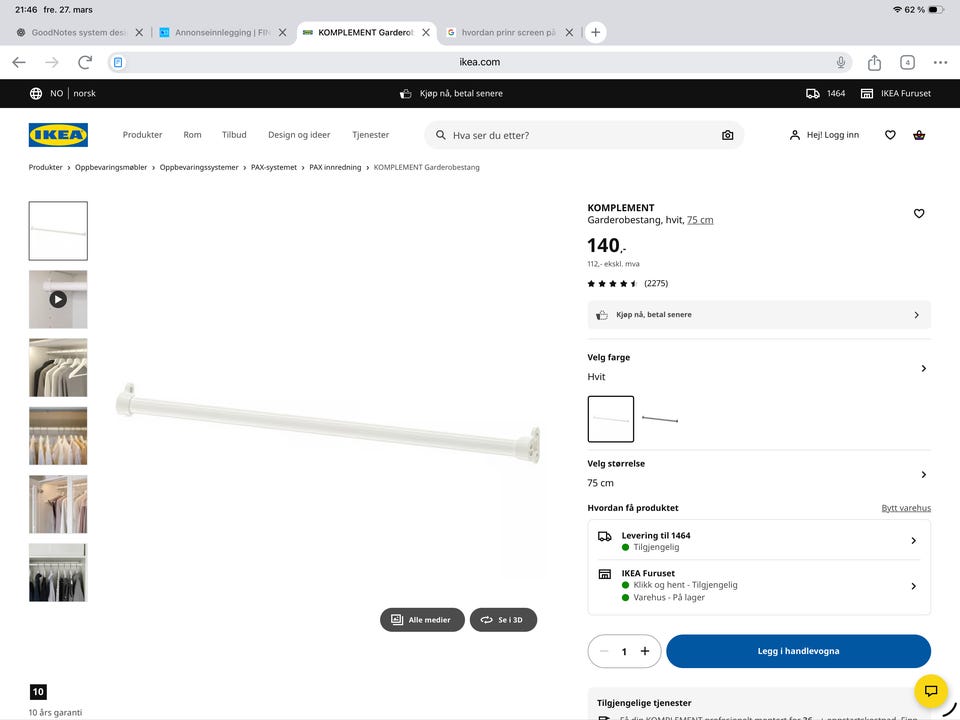Click the IKEA logo
The height and width of the screenshot is (720, 960).
coord(58,135)
